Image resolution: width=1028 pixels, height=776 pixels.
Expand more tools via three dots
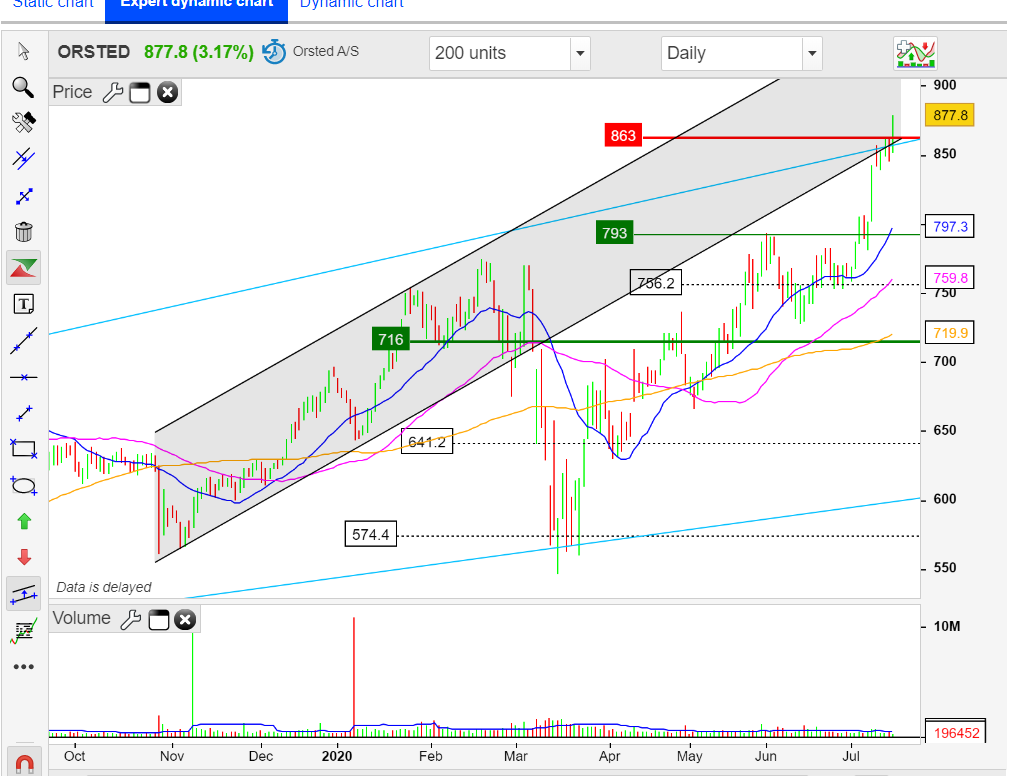click(24, 667)
